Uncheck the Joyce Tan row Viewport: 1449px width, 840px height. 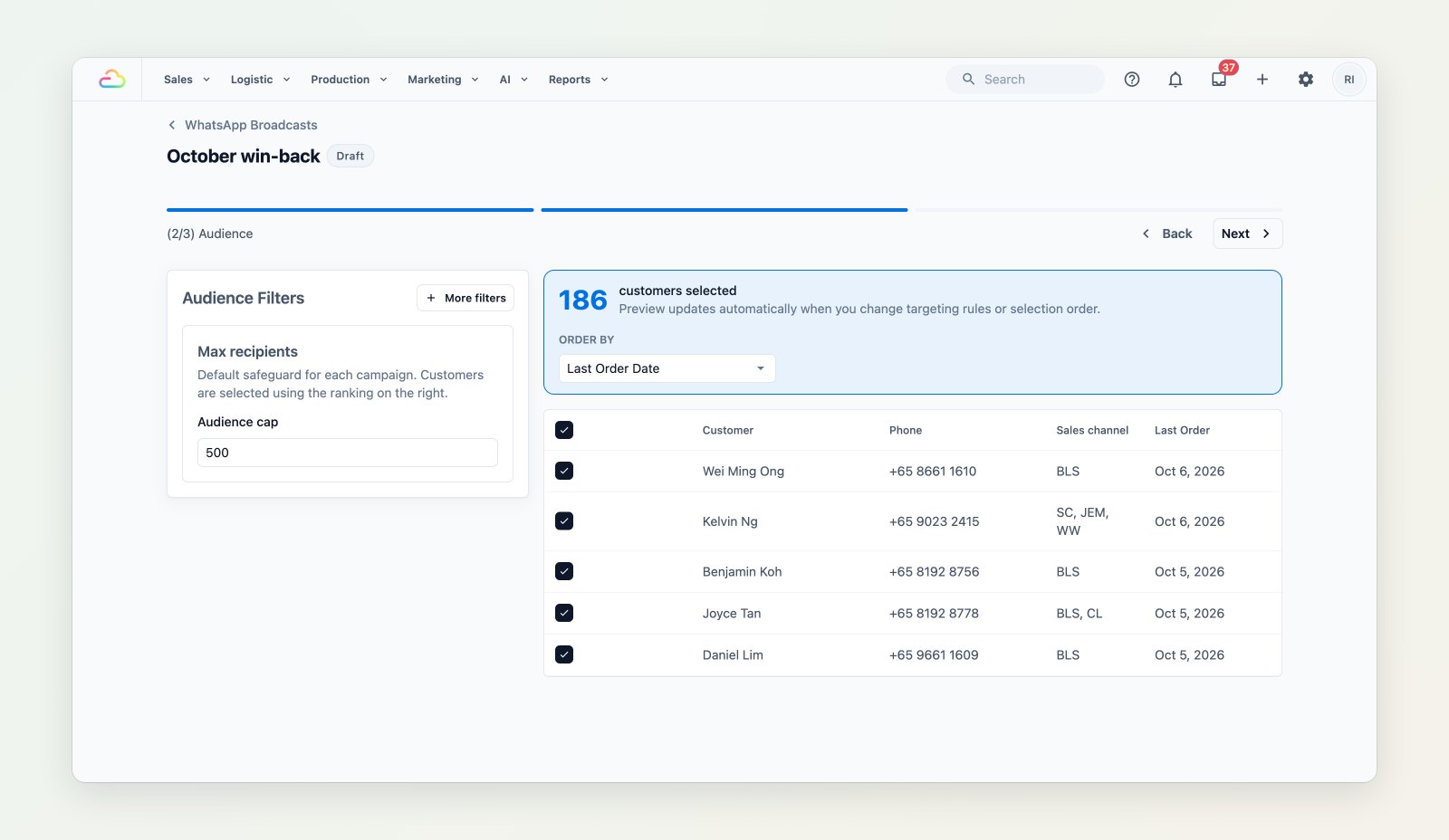click(564, 613)
